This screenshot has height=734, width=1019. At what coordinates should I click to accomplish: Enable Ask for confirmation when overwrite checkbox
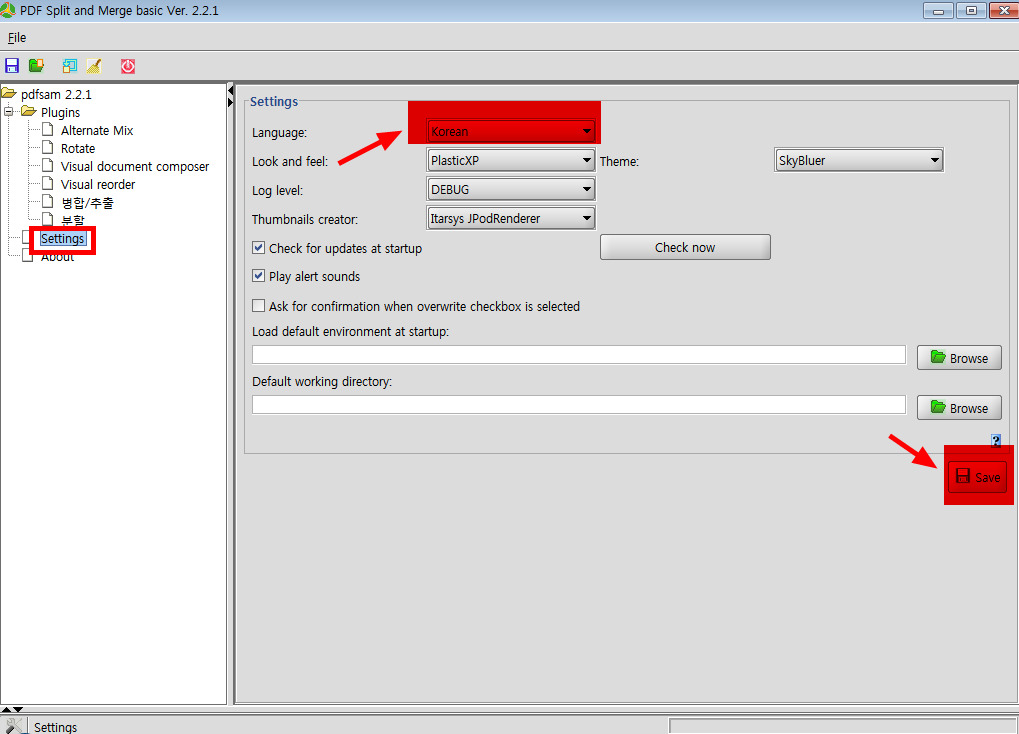point(259,306)
